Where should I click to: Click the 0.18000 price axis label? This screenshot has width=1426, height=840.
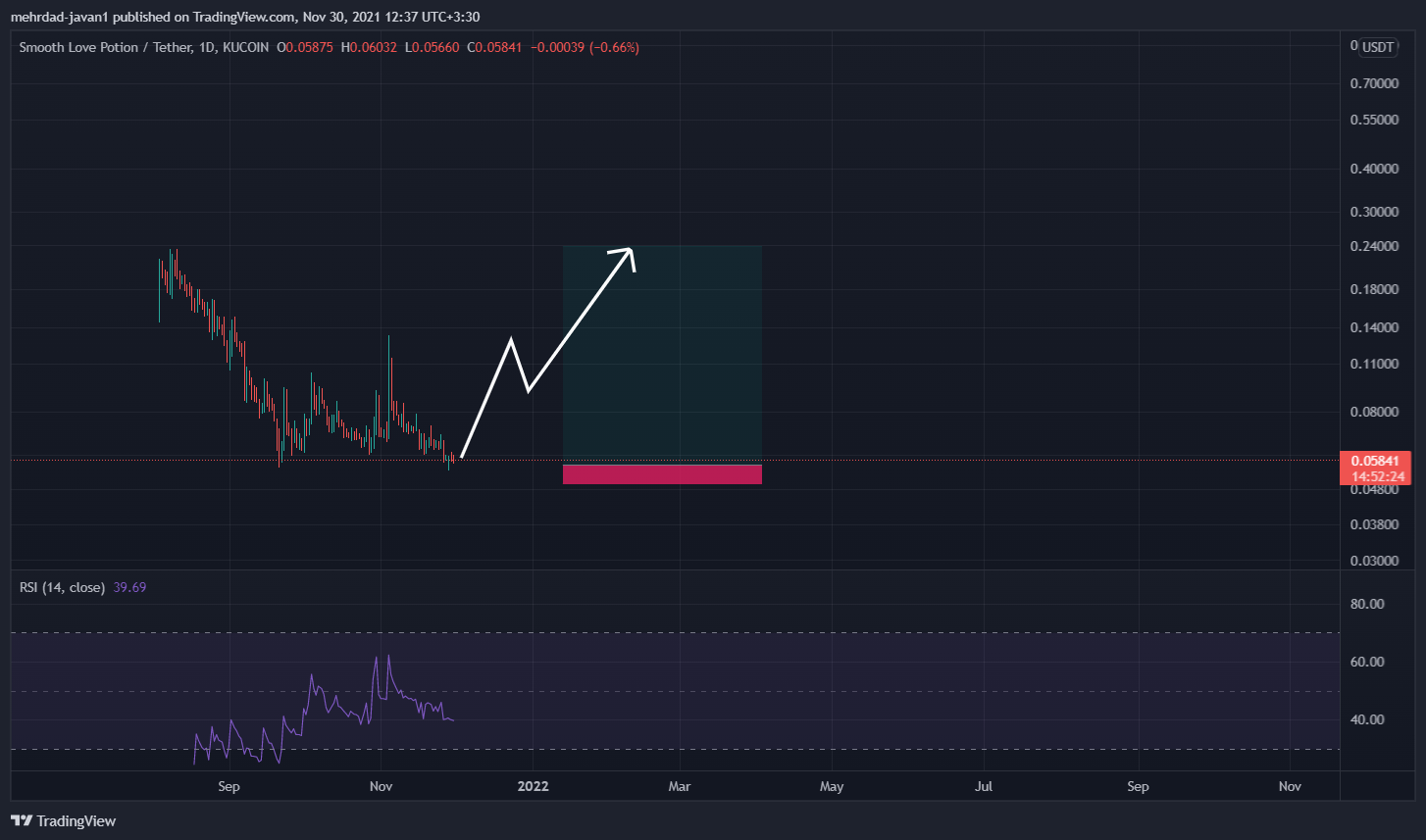(1373, 289)
